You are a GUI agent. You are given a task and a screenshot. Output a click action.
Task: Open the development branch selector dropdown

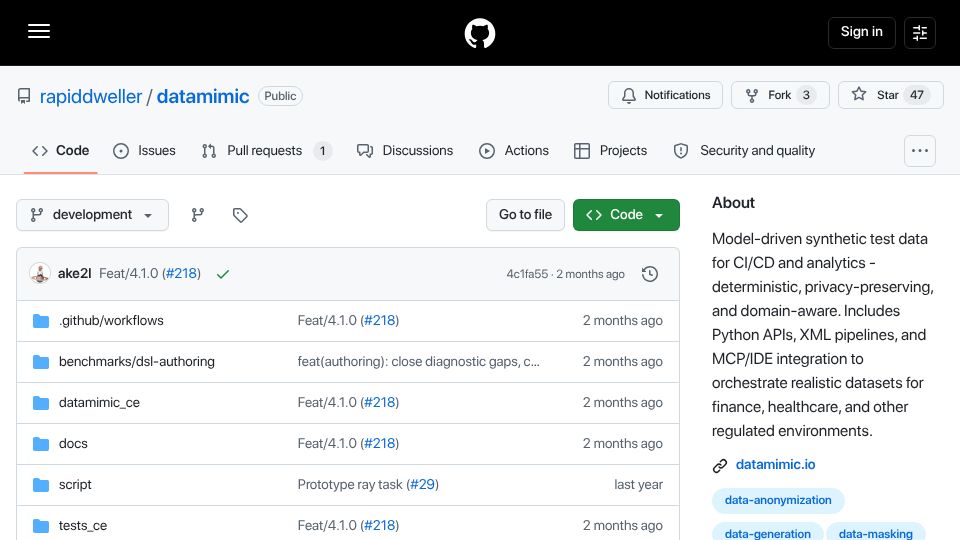tap(92, 215)
